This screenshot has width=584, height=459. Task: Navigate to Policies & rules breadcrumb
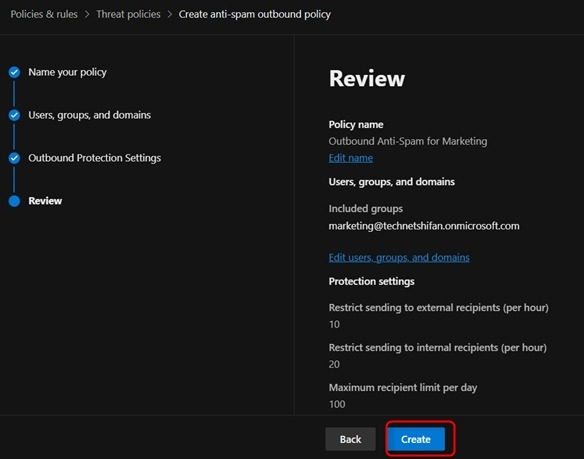[x=44, y=14]
